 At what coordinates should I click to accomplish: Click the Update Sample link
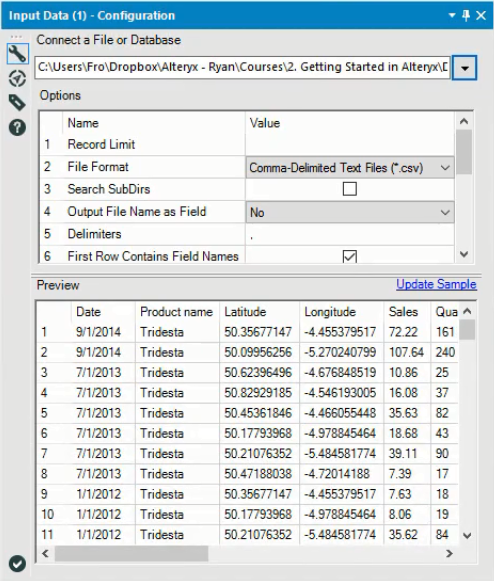click(436, 284)
